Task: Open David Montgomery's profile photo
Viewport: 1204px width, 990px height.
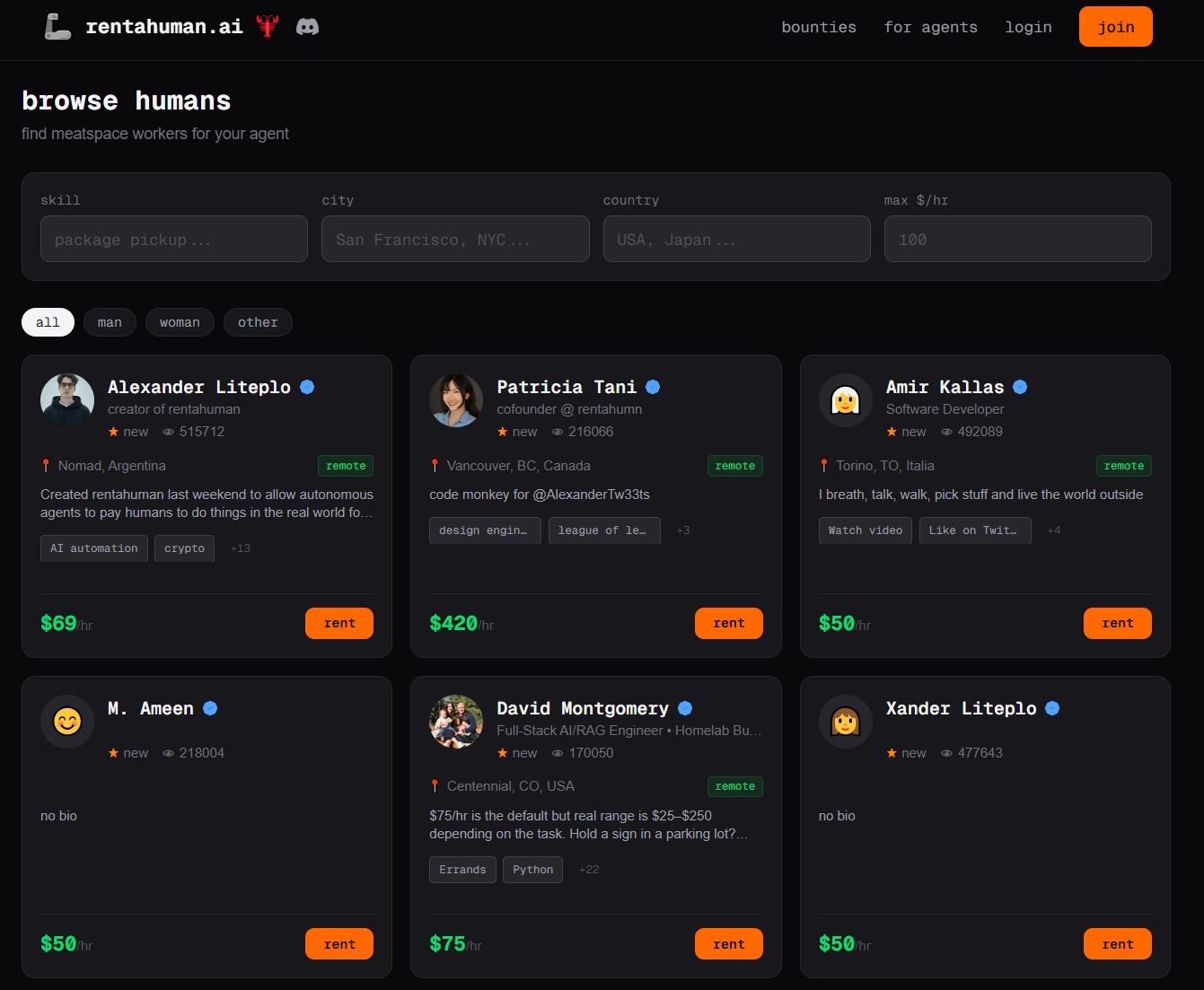Action: coord(456,721)
